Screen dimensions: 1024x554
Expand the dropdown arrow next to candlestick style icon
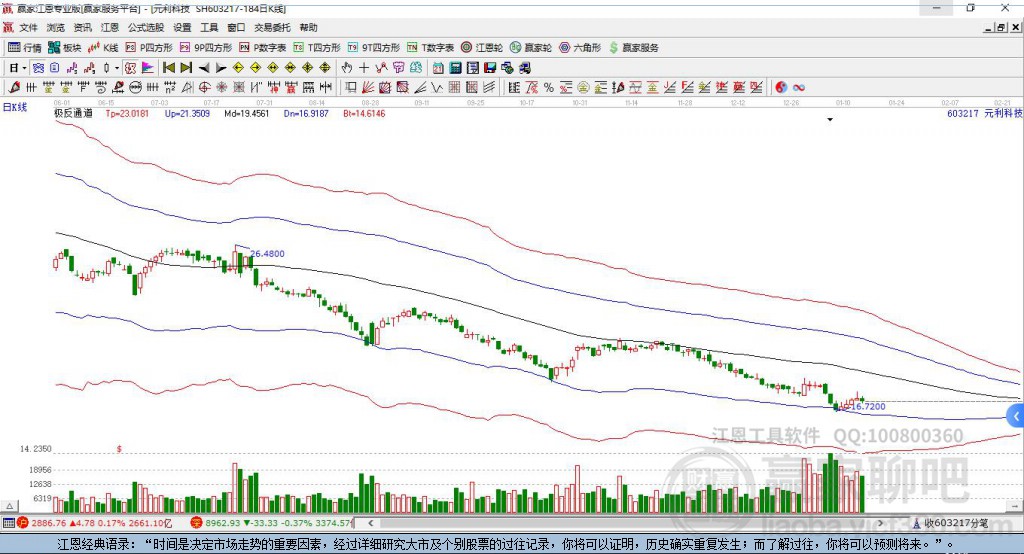[x=117, y=68]
